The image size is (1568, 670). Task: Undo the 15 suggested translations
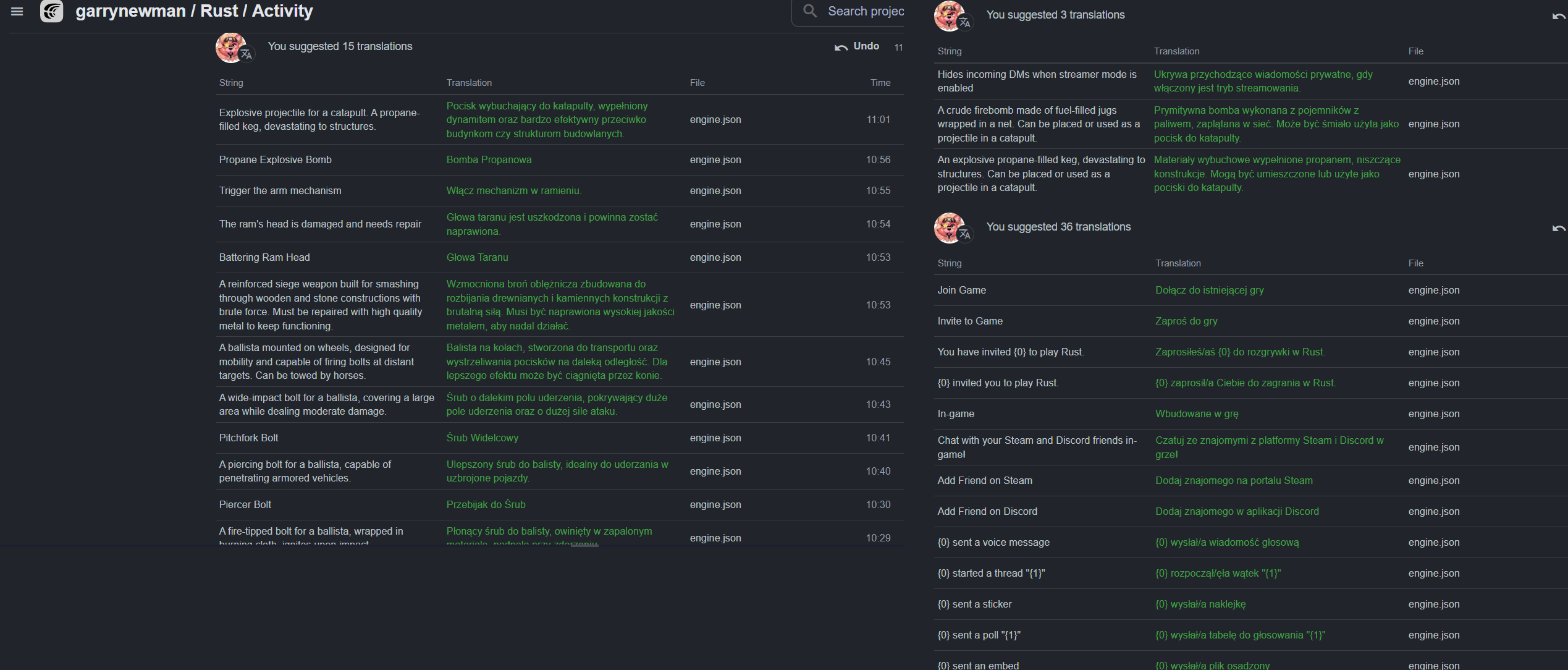[857, 46]
